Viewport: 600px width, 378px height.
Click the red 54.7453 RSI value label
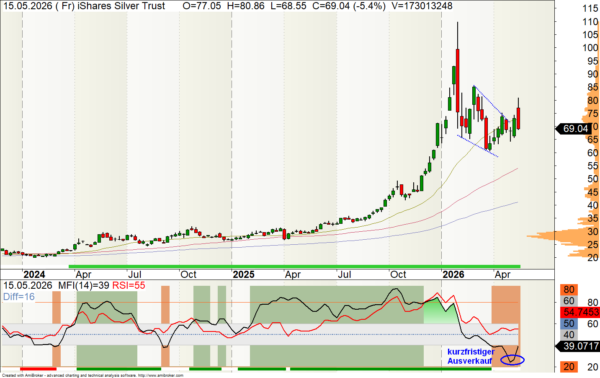click(580, 312)
